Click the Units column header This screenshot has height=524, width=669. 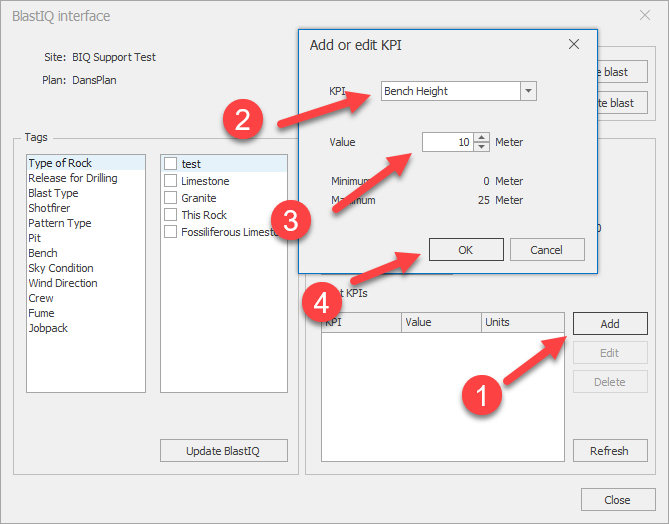point(523,322)
